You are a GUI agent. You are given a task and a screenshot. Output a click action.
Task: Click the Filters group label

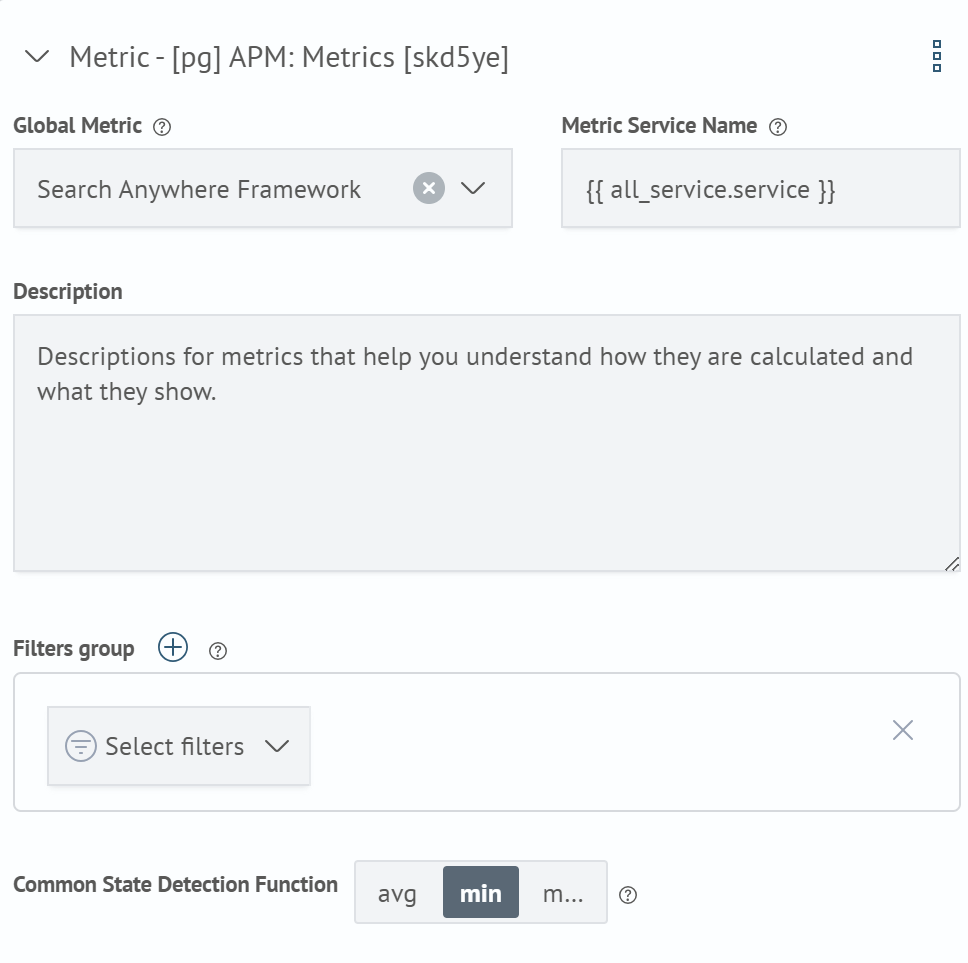73,649
